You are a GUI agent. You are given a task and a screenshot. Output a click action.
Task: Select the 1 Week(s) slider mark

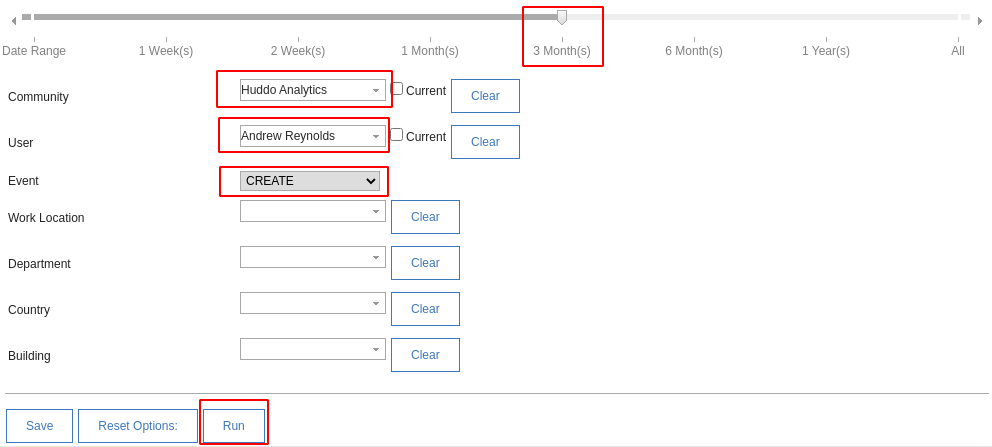[166, 51]
